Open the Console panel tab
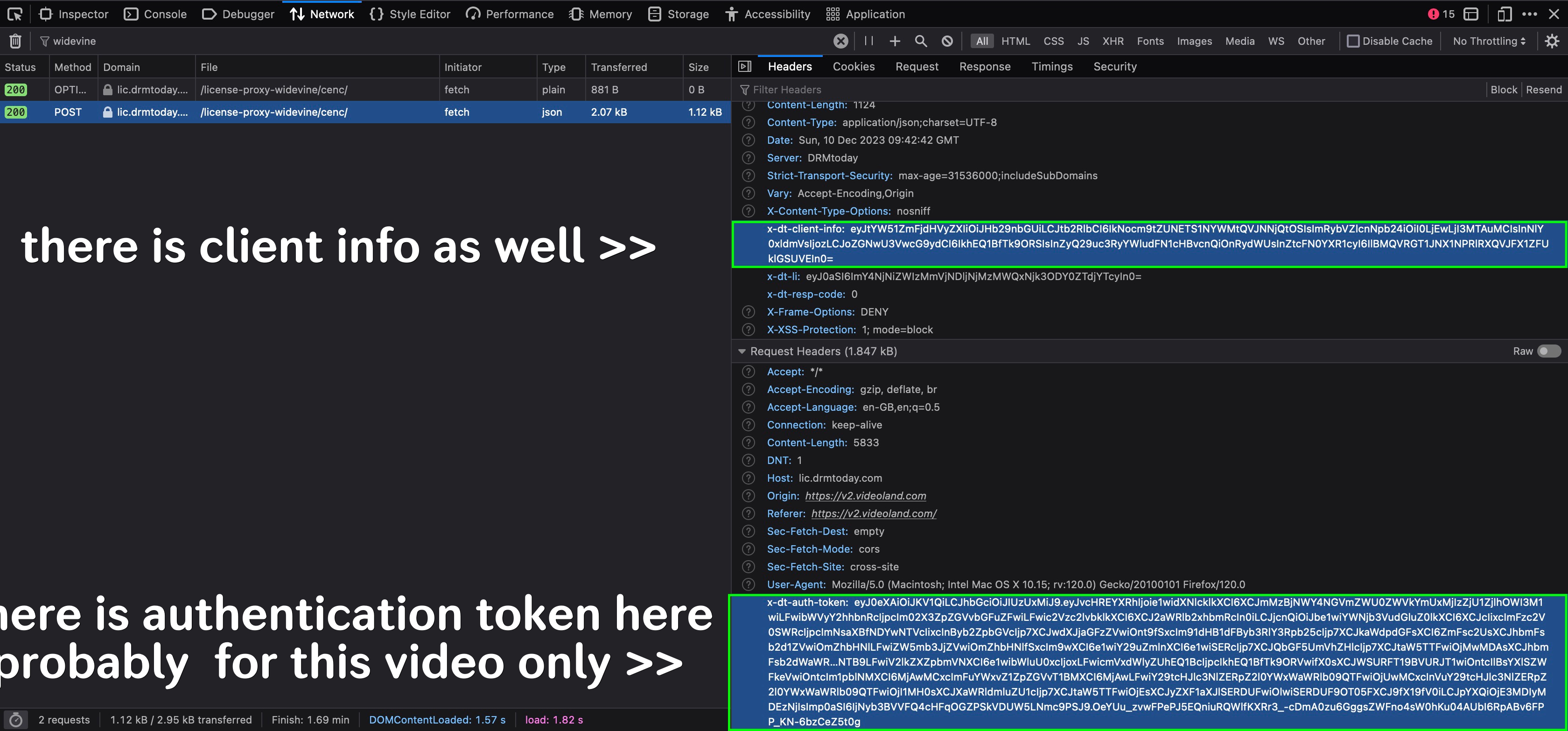 (155, 14)
